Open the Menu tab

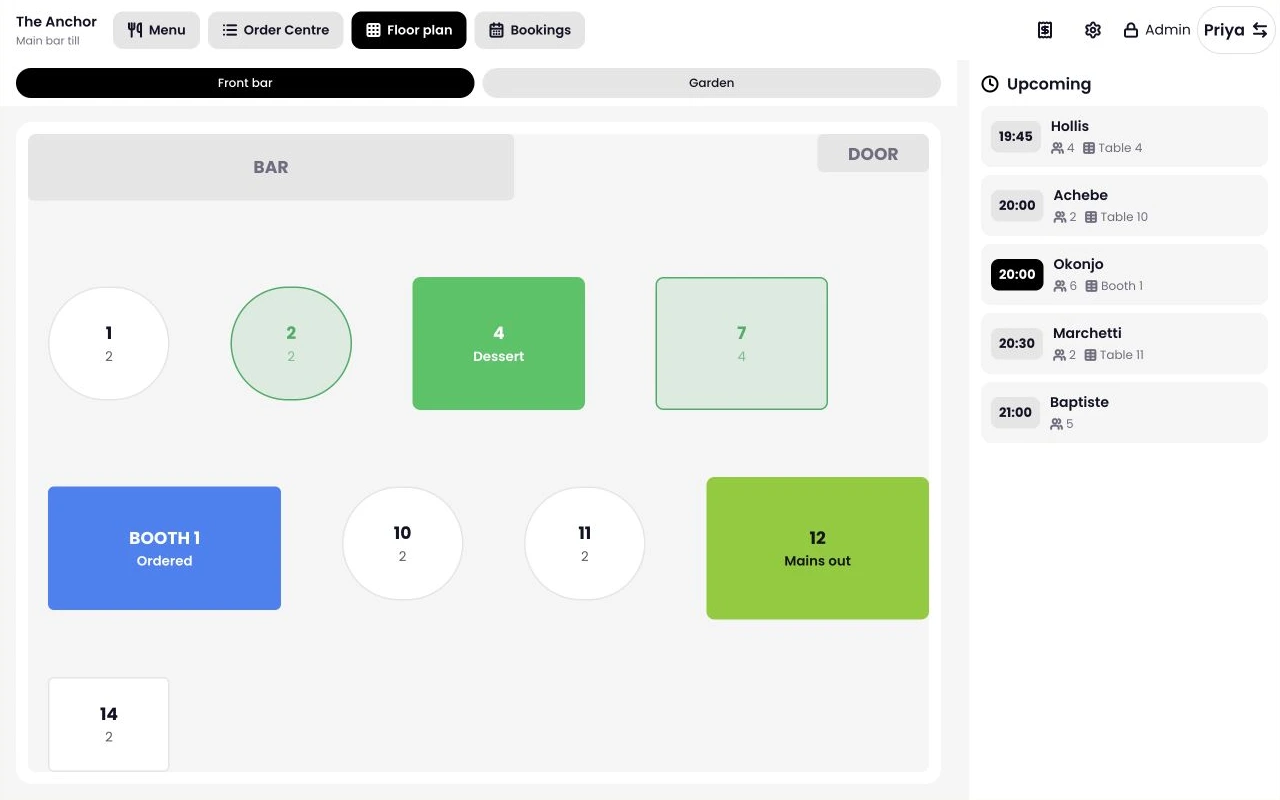pos(156,30)
